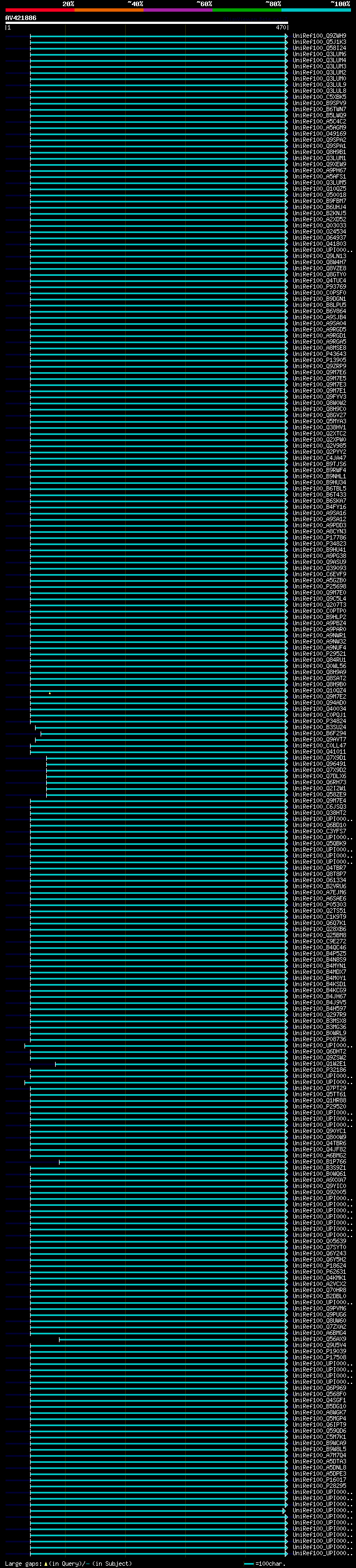Click the label UniRef100_B2KNJ5
The width and height of the screenshot is (356, 1568).
tap(319, 213)
